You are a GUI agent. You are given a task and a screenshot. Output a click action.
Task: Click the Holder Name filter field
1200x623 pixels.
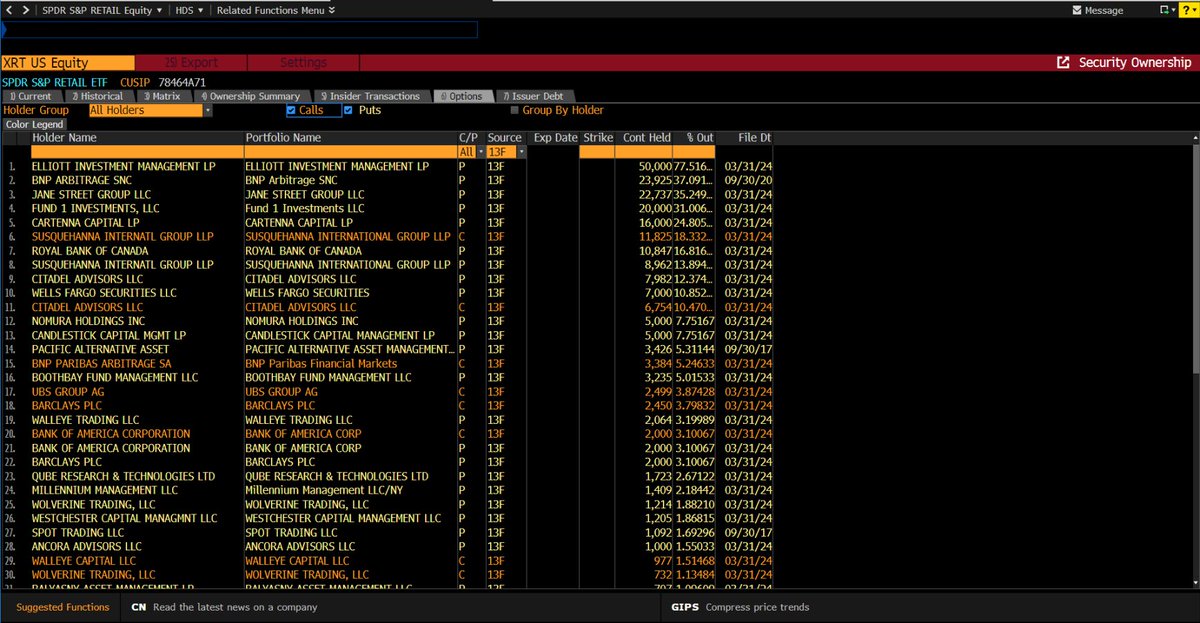tap(137, 151)
